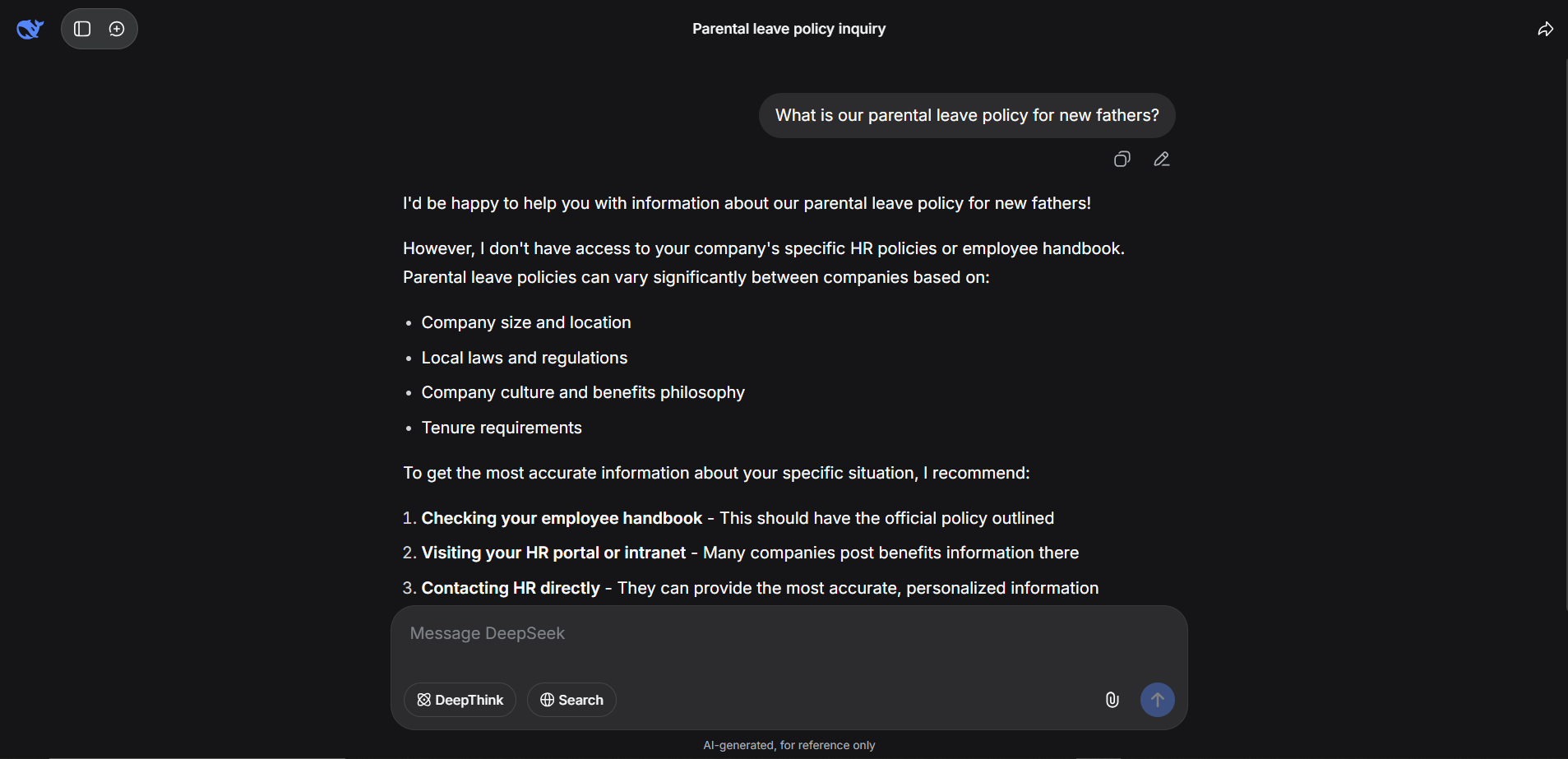Share this conversation
Screen dimensions: 1568x759
[1545, 29]
